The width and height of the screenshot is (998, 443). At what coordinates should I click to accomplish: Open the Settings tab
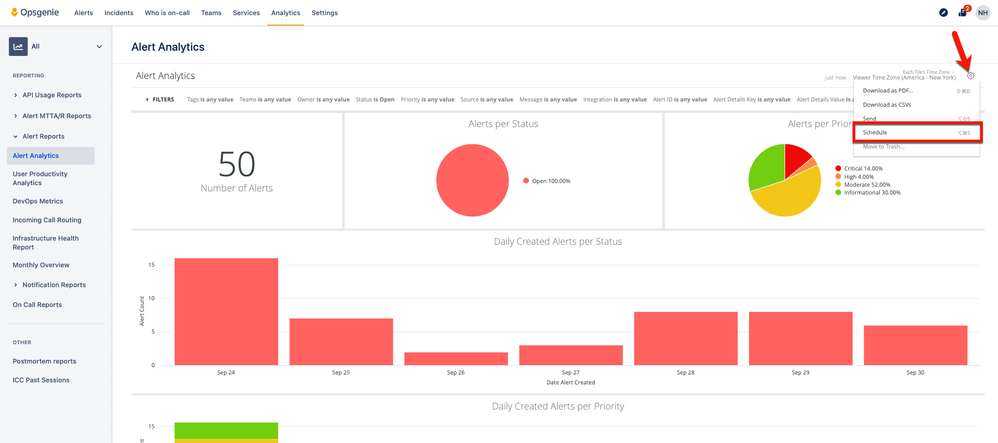pyautogui.click(x=325, y=13)
